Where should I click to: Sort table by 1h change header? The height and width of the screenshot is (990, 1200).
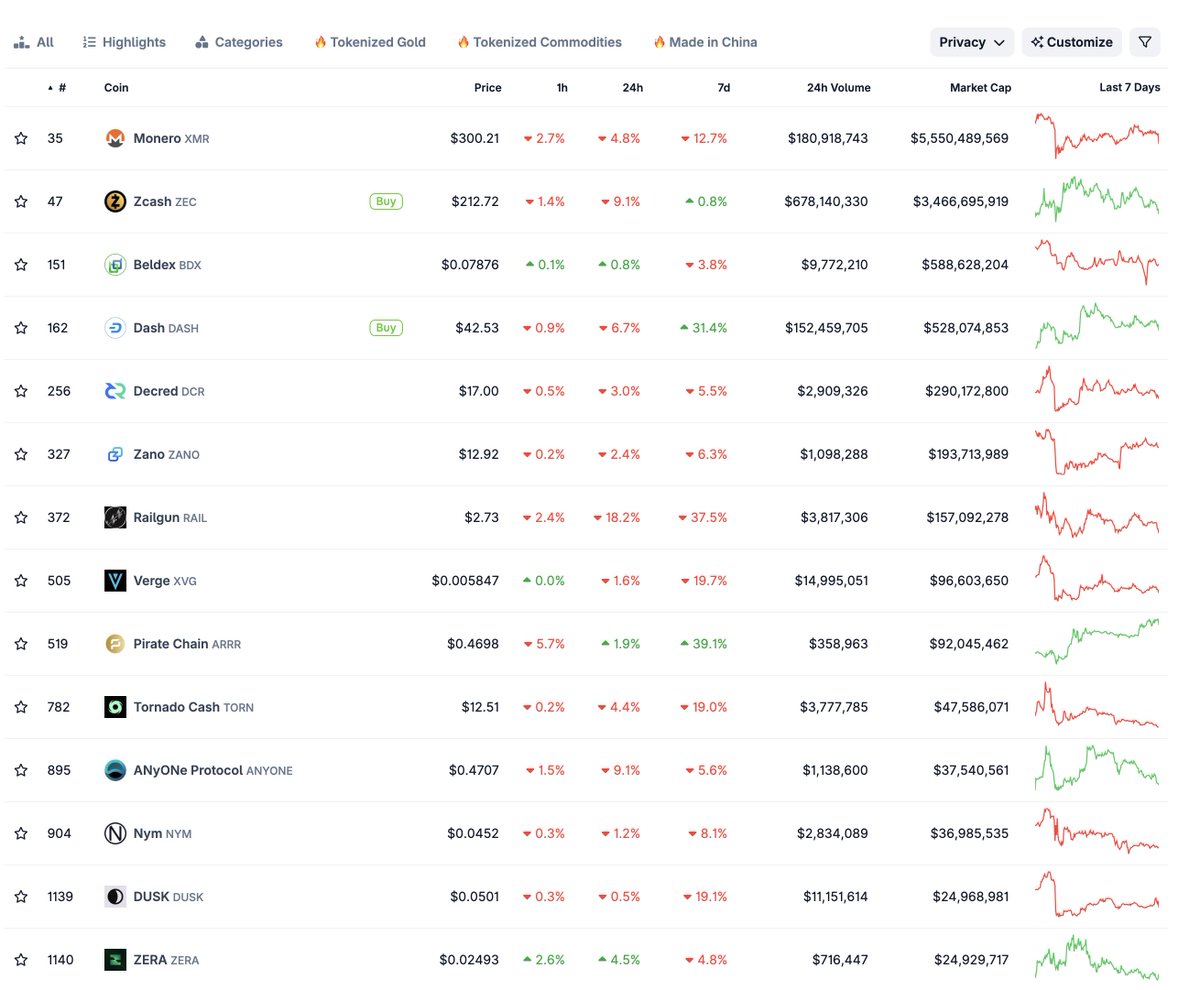coord(562,88)
